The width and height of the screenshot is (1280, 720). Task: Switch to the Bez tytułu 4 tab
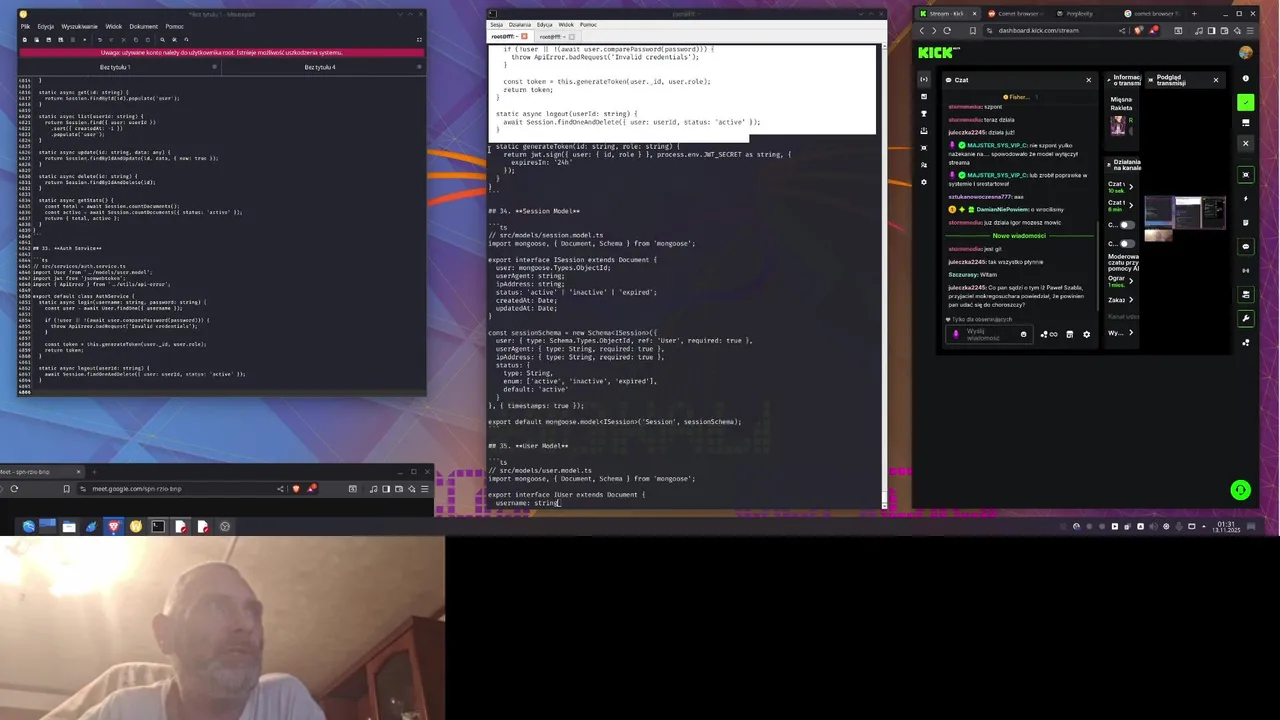point(320,67)
